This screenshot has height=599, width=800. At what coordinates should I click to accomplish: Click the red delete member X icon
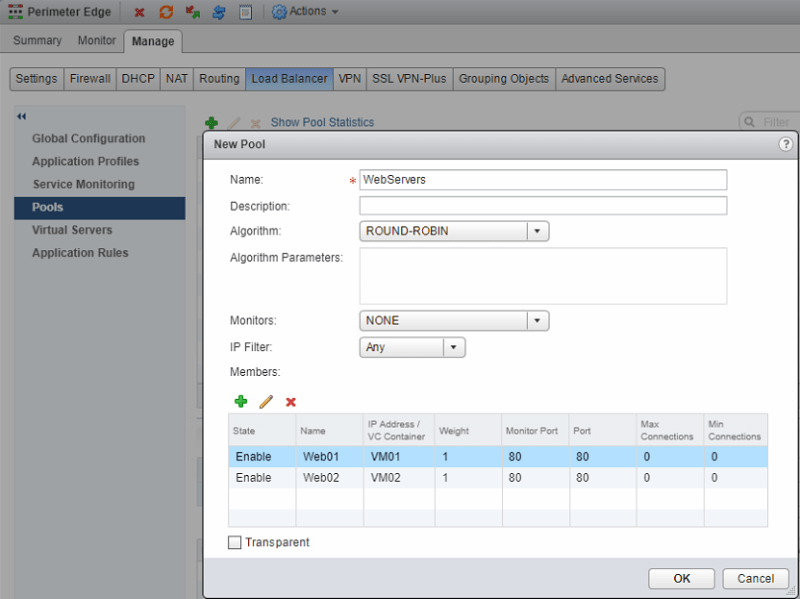pyautogui.click(x=291, y=401)
